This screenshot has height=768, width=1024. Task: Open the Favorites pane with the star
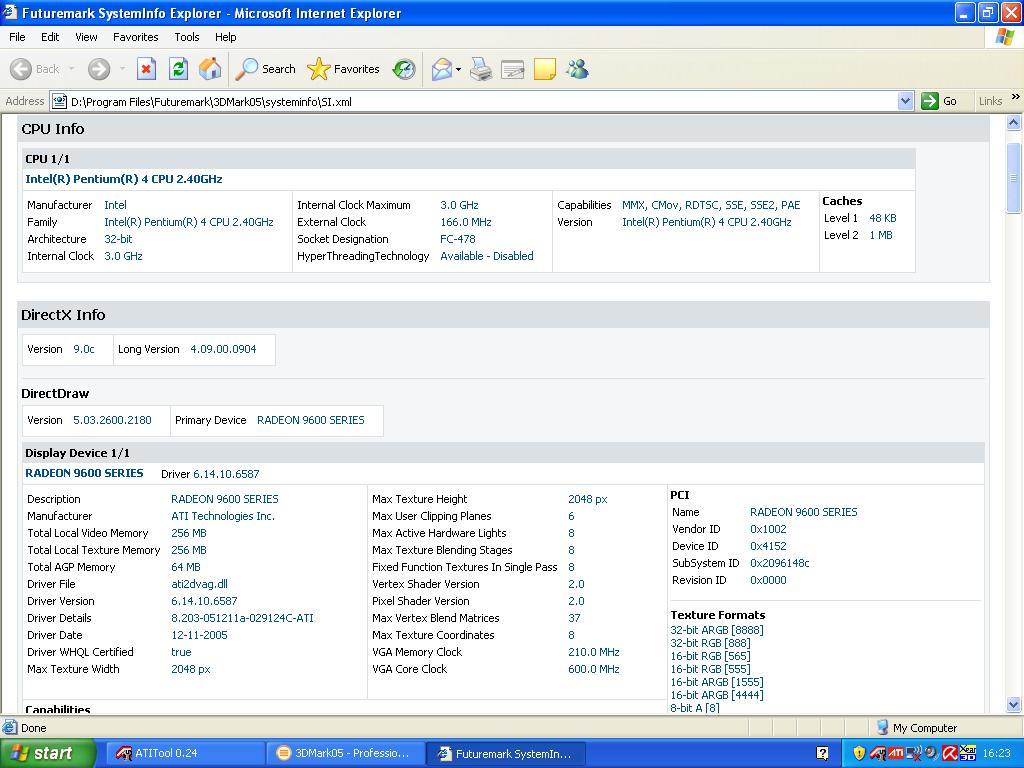click(344, 69)
